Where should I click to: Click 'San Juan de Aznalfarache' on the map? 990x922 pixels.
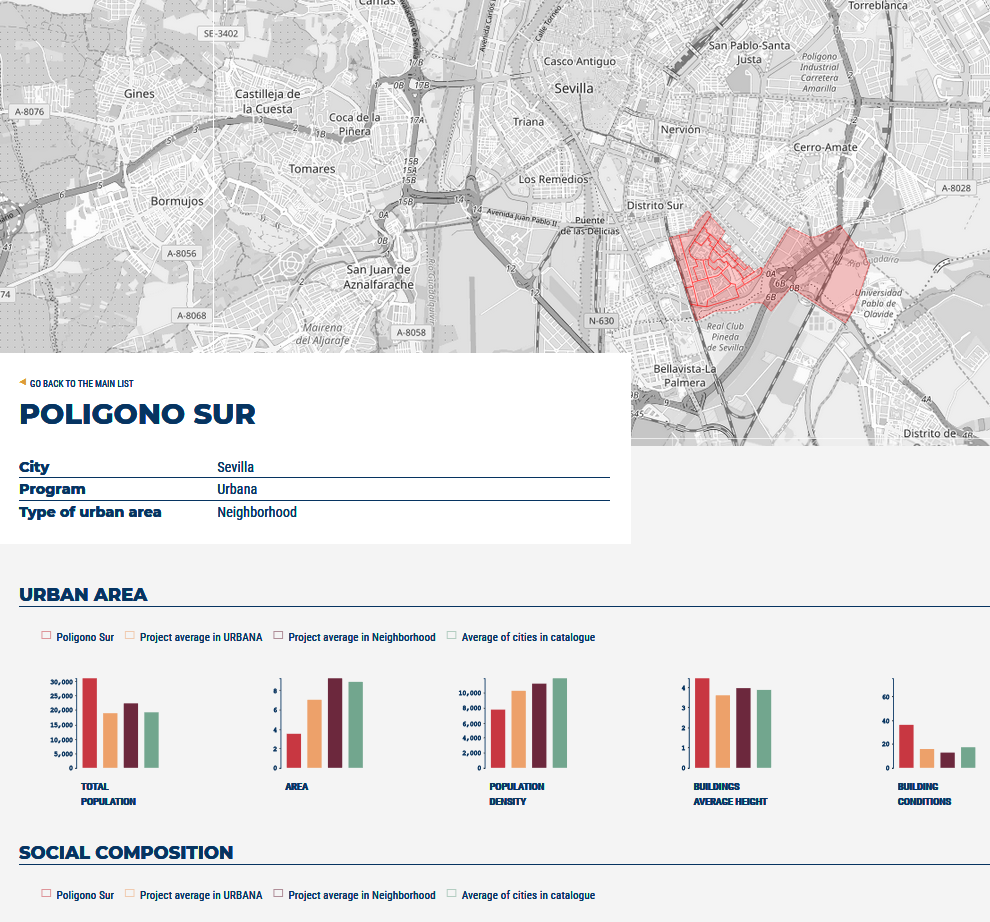[x=378, y=277]
